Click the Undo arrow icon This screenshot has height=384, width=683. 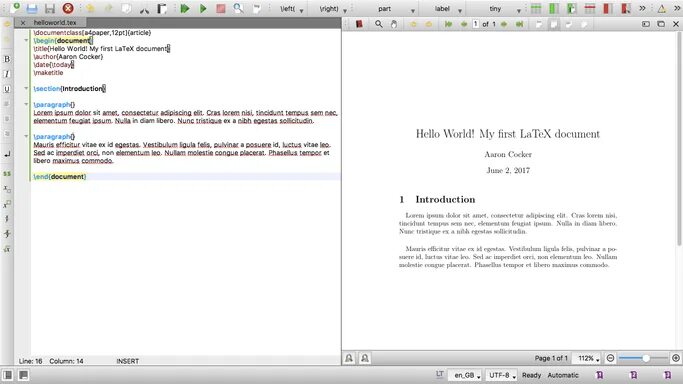[x=90, y=8]
